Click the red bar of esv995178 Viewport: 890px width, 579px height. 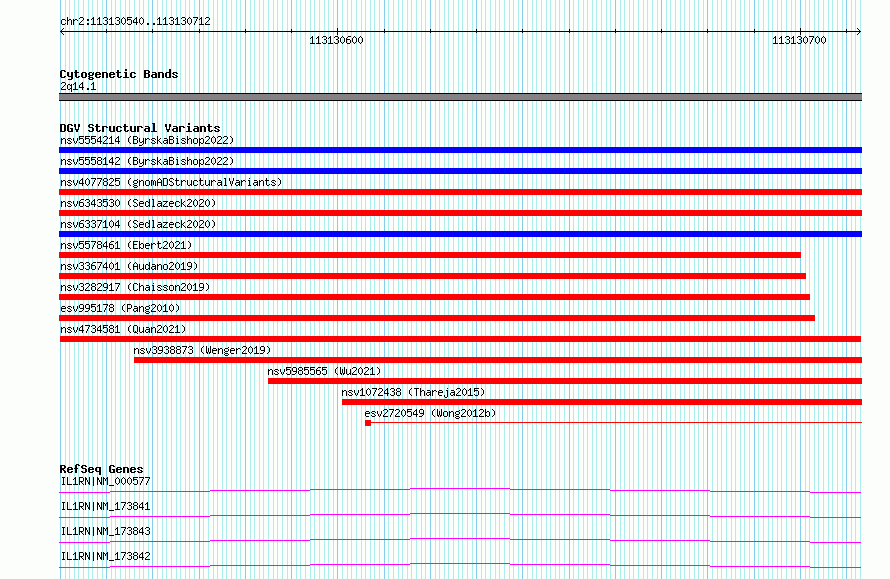pos(437,318)
